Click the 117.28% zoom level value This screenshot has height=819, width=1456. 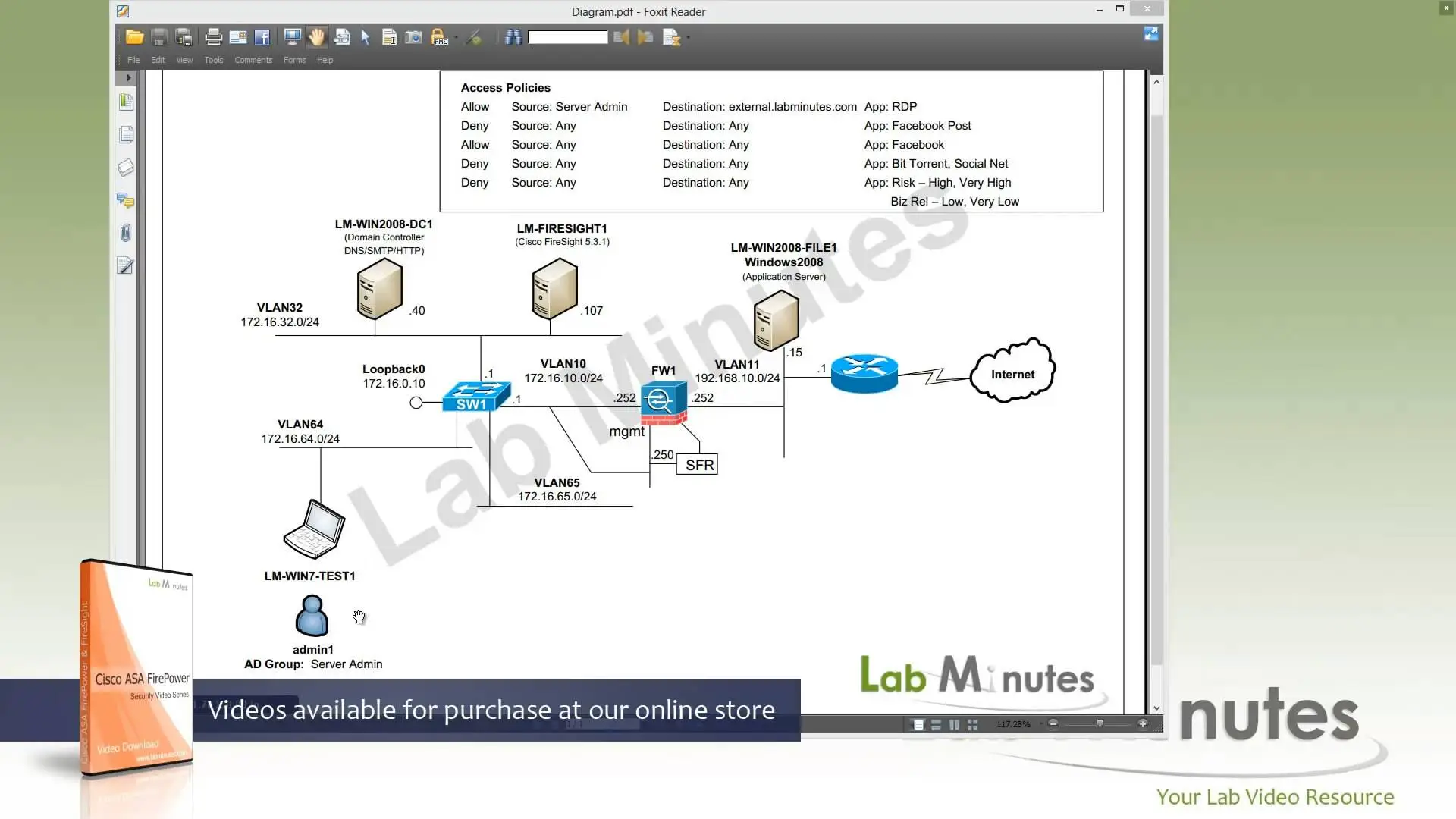click(1013, 724)
